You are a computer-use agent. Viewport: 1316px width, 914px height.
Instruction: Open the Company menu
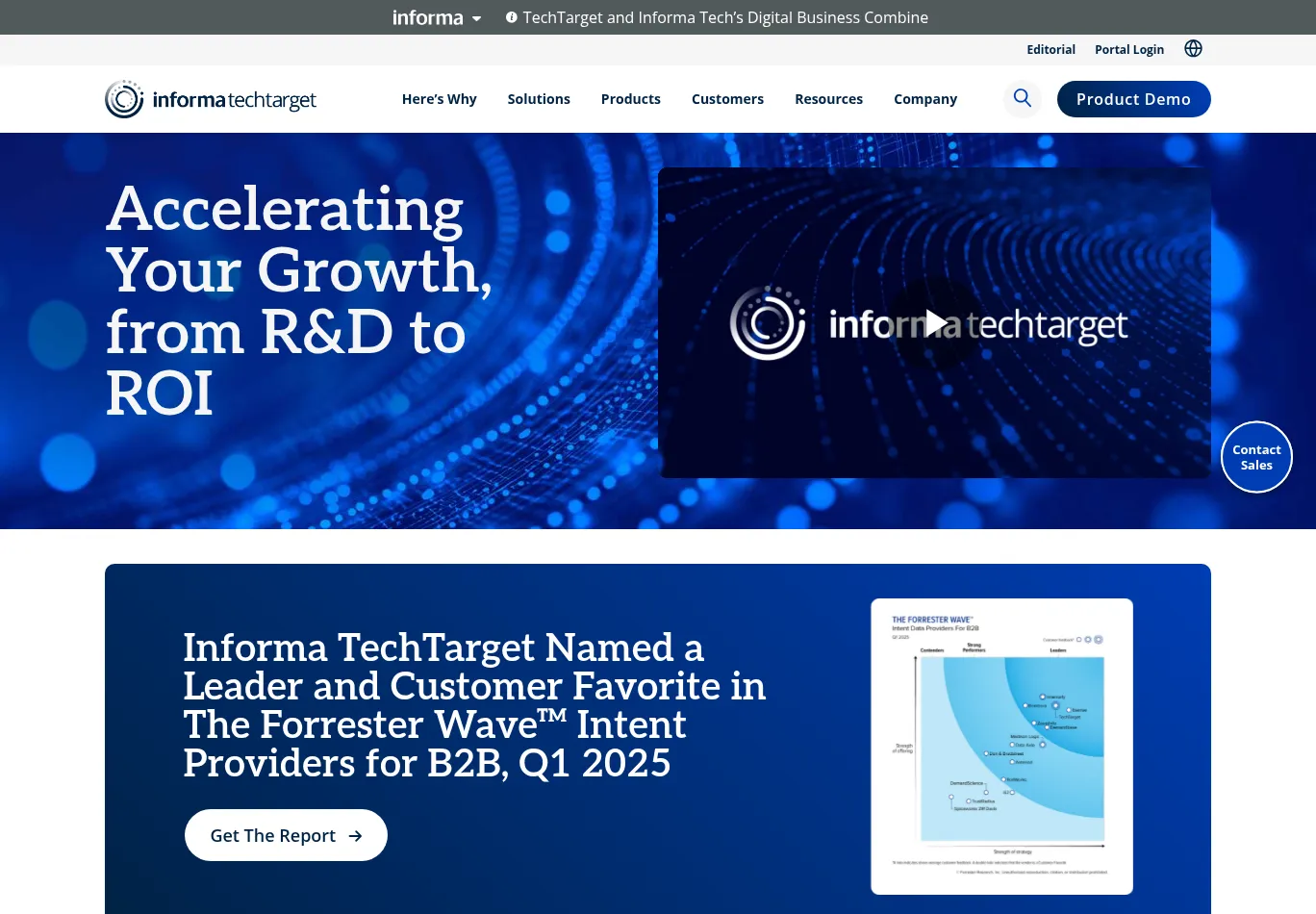(924, 99)
